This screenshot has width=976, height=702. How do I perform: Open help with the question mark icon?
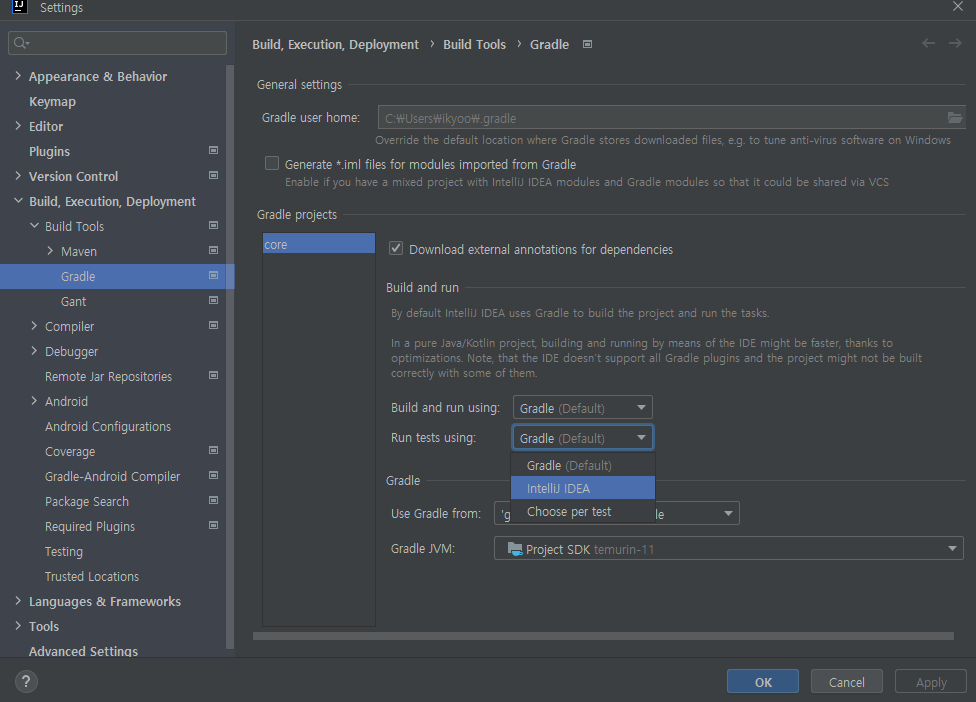(26, 681)
